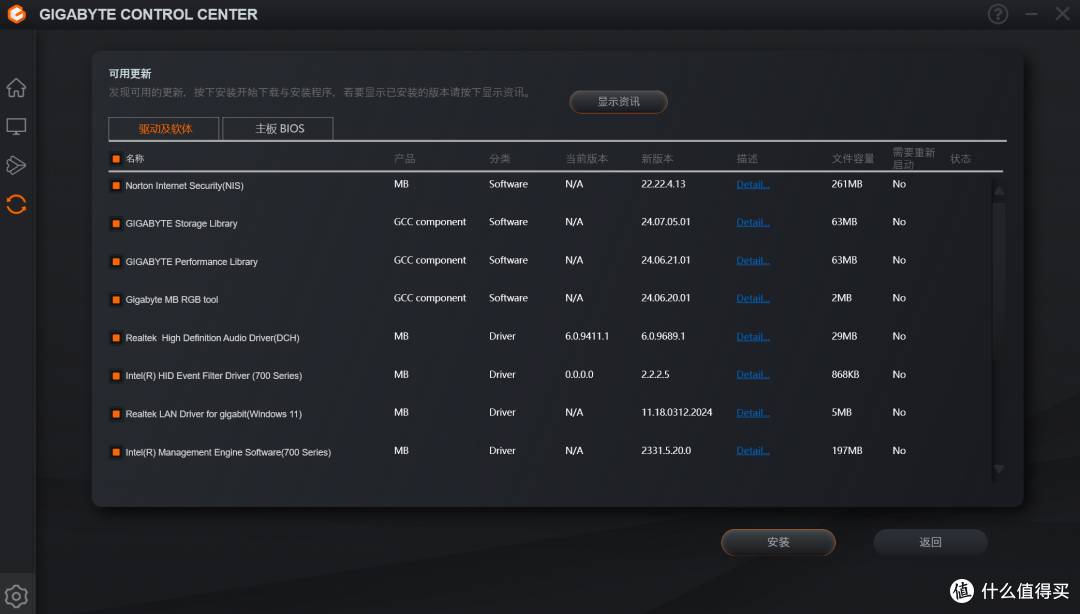Uncheck Norton Internet Security(NIS) checkbox
This screenshot has width=1080, height=614.
[x=116, y=185]
